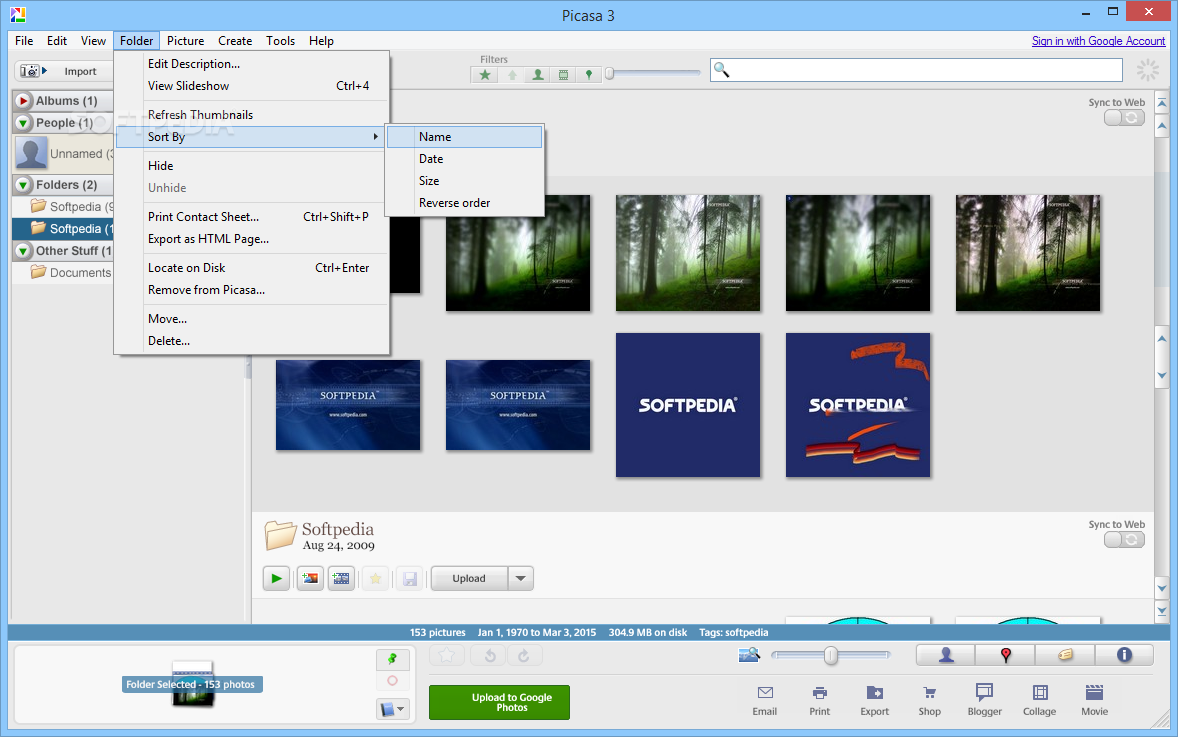Expand the Albums section

tap(23, 101)
